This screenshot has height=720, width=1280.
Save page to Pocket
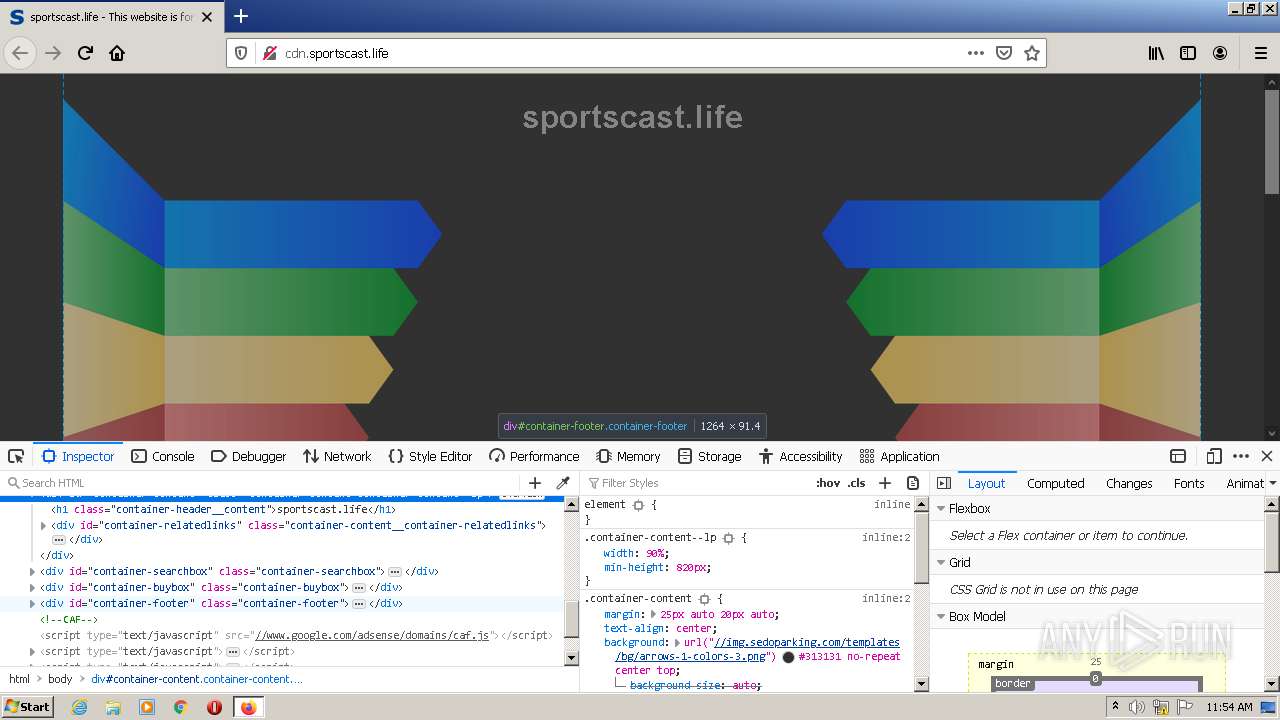(x=1004, y=53)
